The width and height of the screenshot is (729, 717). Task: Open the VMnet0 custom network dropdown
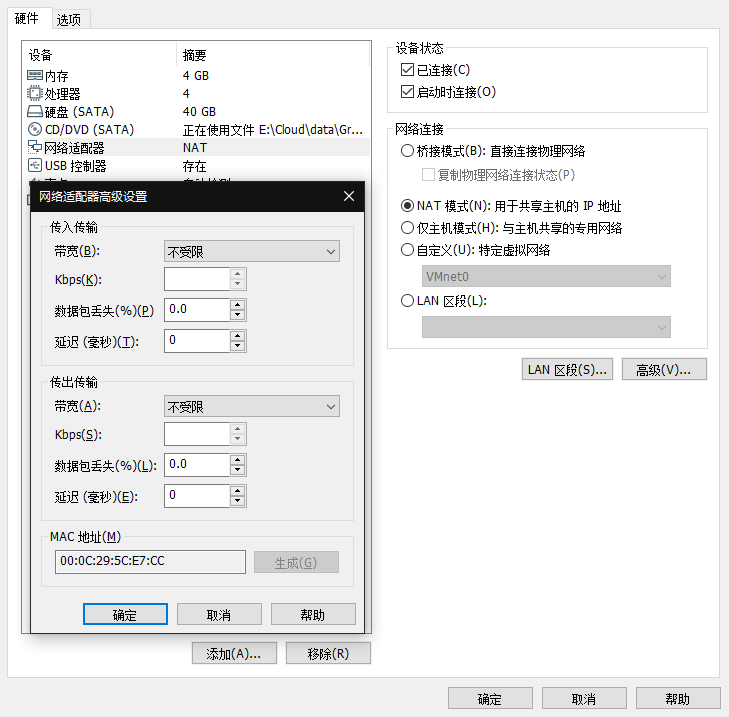pos(546,277)
